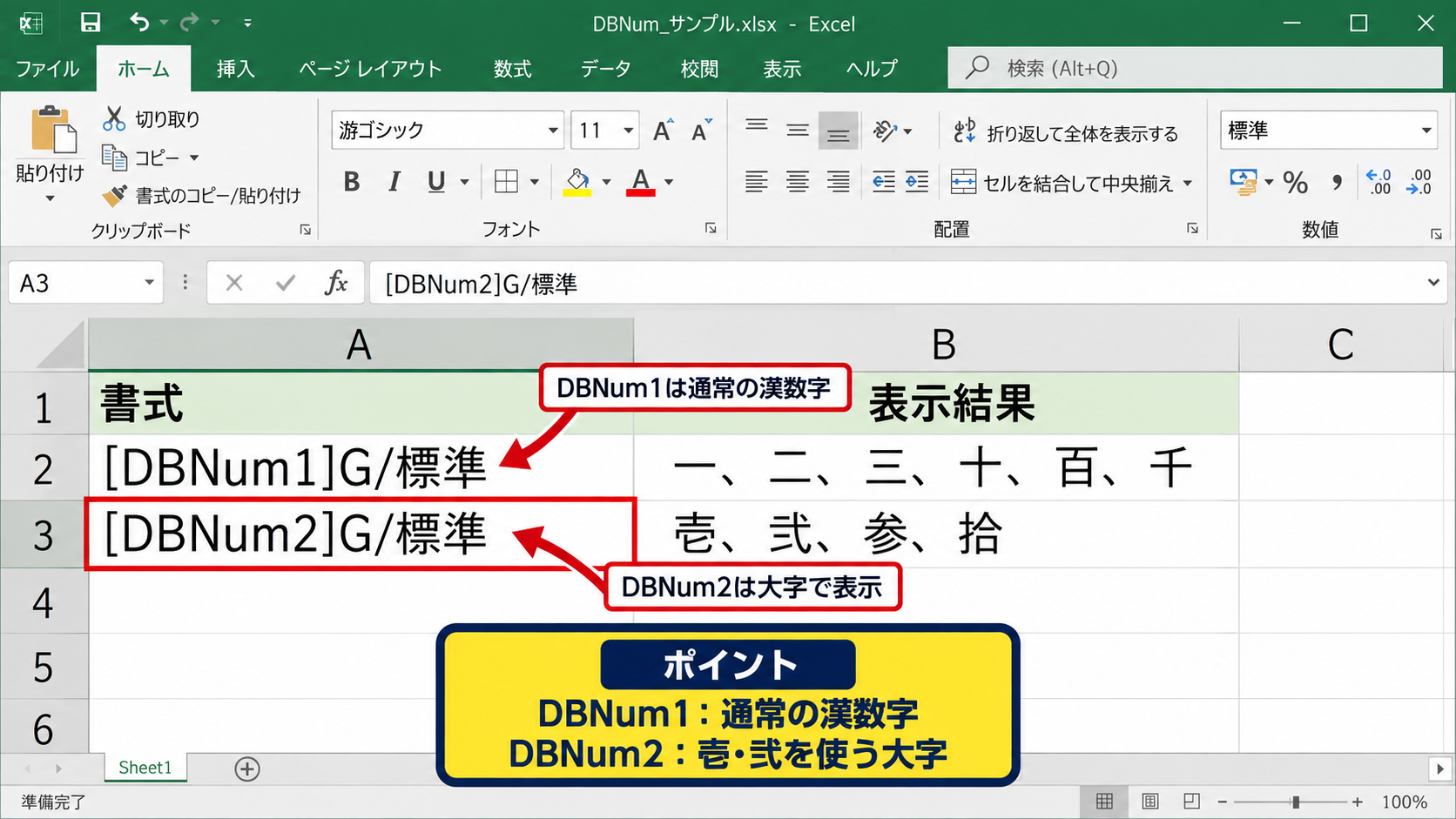Open font color dropdown arrow

coord(669,182)
